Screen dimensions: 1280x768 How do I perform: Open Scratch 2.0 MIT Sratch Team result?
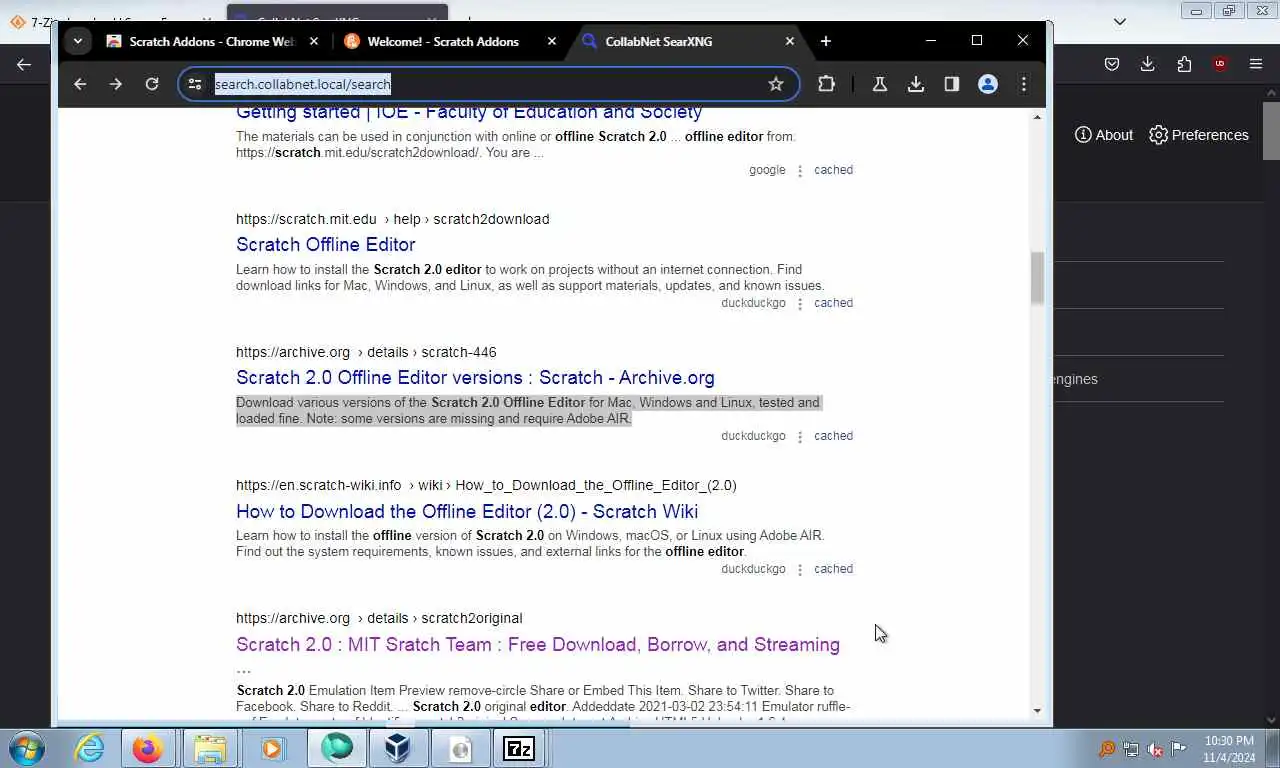[538, 645]
